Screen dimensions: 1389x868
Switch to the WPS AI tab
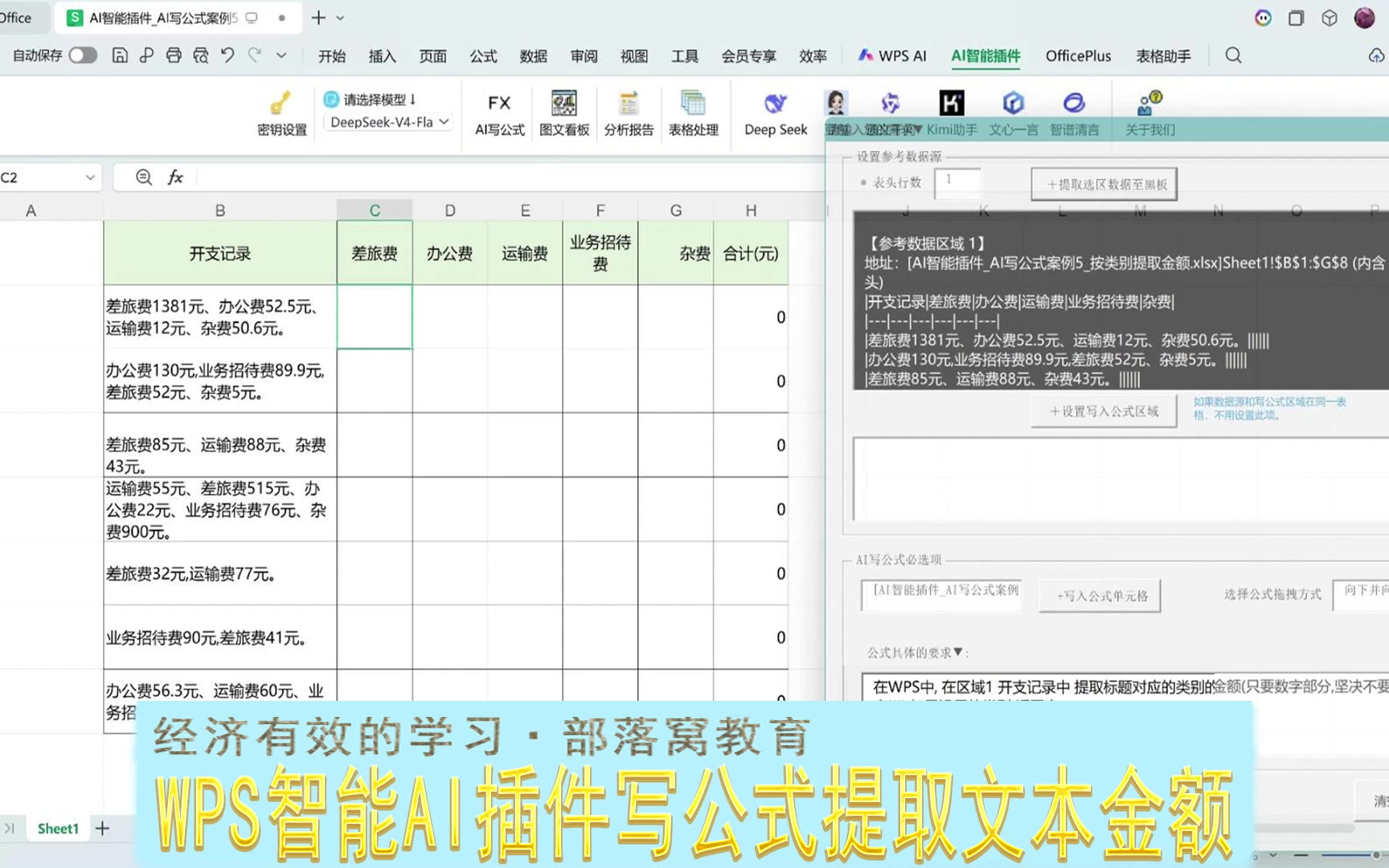pos(892,56)
